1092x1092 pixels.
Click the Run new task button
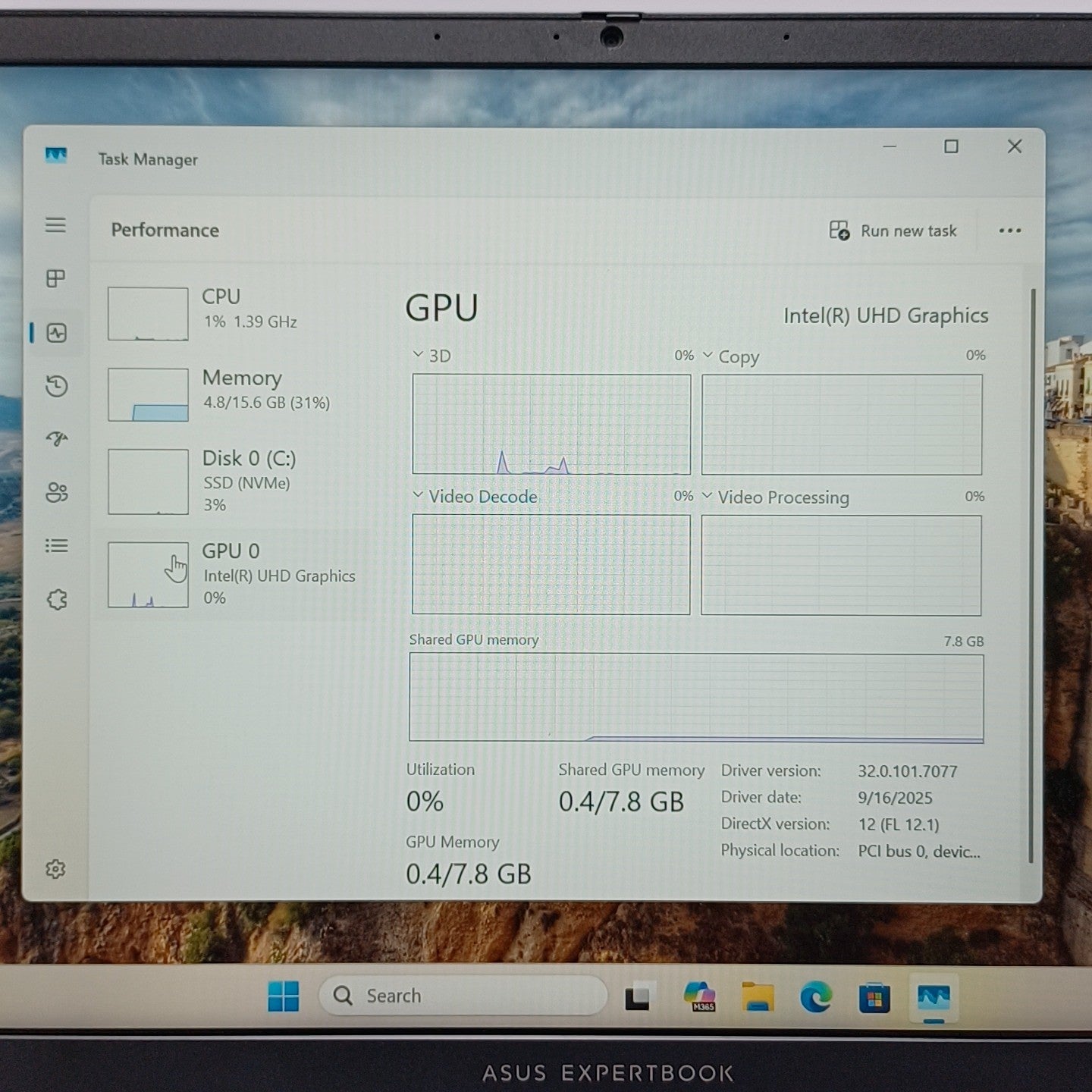pos(893,231)
